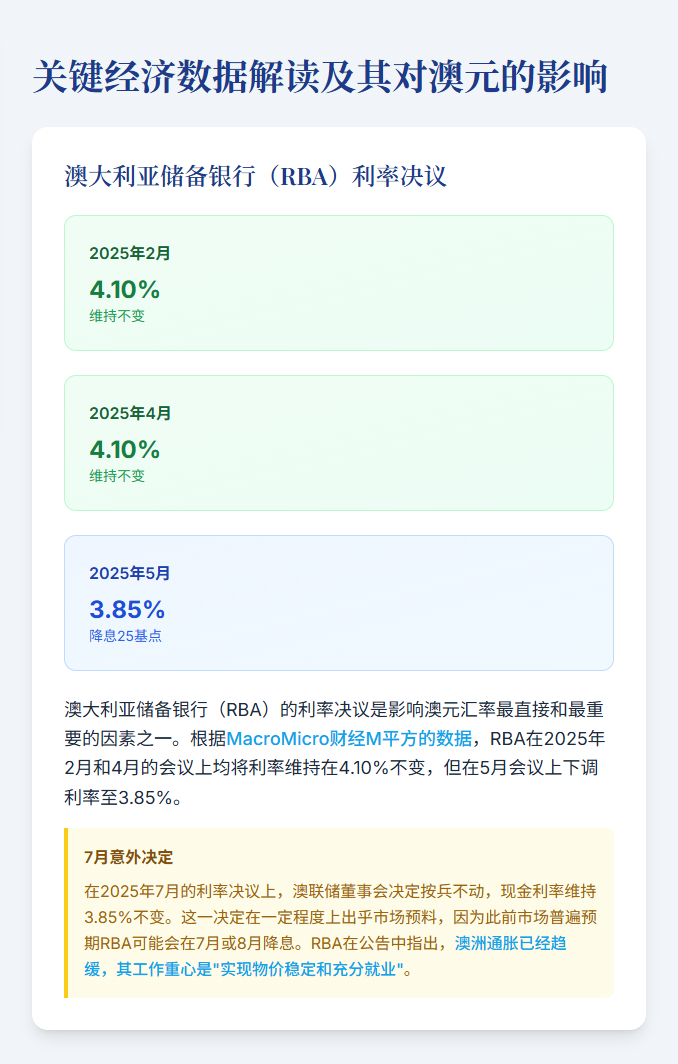Click the page title 关键经济数据解读及其对澳元的影响
The image size is (678, 1064).
coord(320,77)
